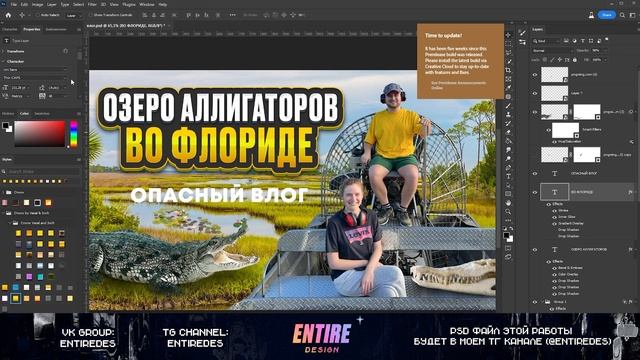Image resolution: width=640 pixels, height=360 pixels.
Task: Swap foreground and background colors
Action: pos(511,229)
